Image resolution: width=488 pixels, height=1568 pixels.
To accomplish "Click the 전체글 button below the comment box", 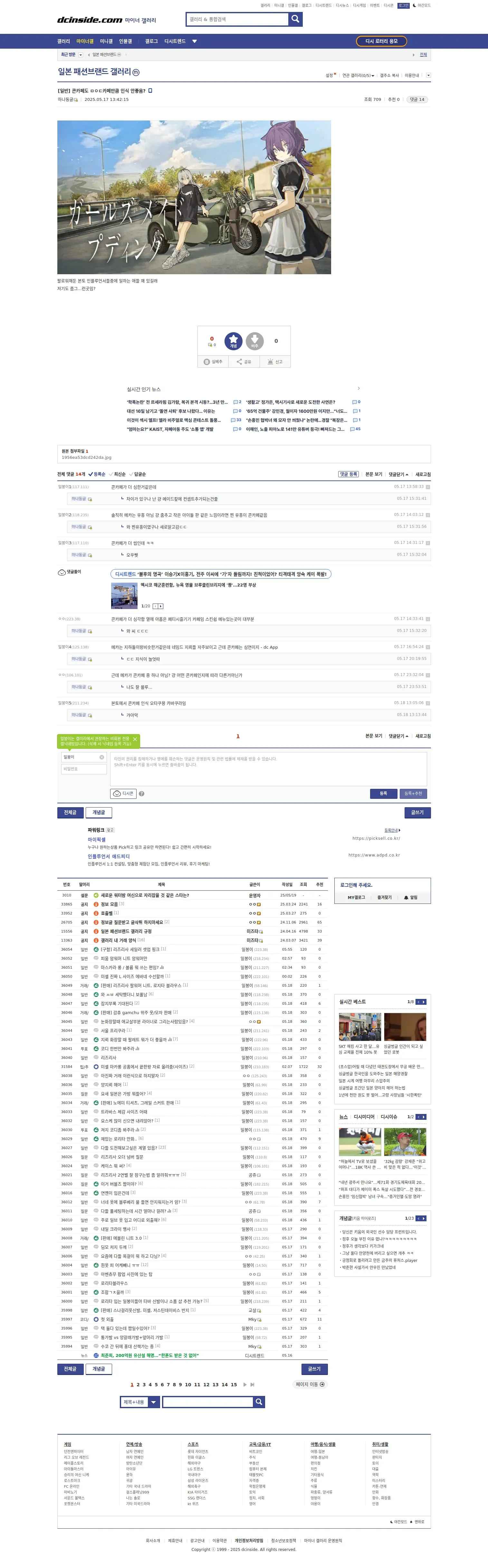I will point(71,813).
